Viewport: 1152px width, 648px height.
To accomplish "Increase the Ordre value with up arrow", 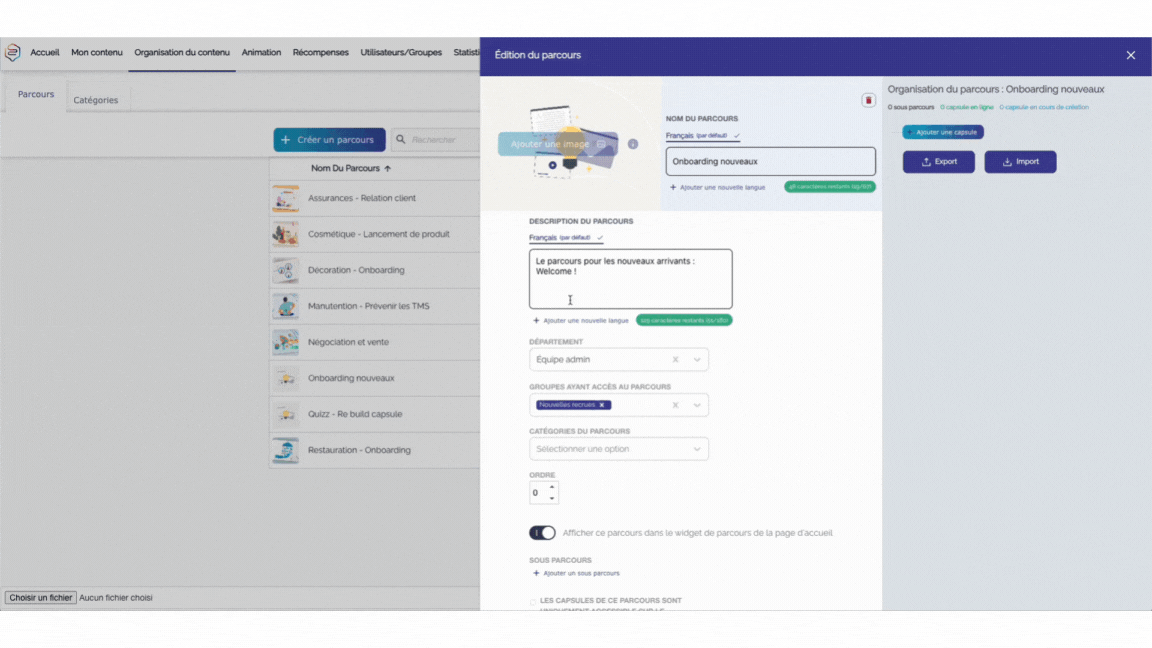I will pyautogui.click(x=552, y=487).
